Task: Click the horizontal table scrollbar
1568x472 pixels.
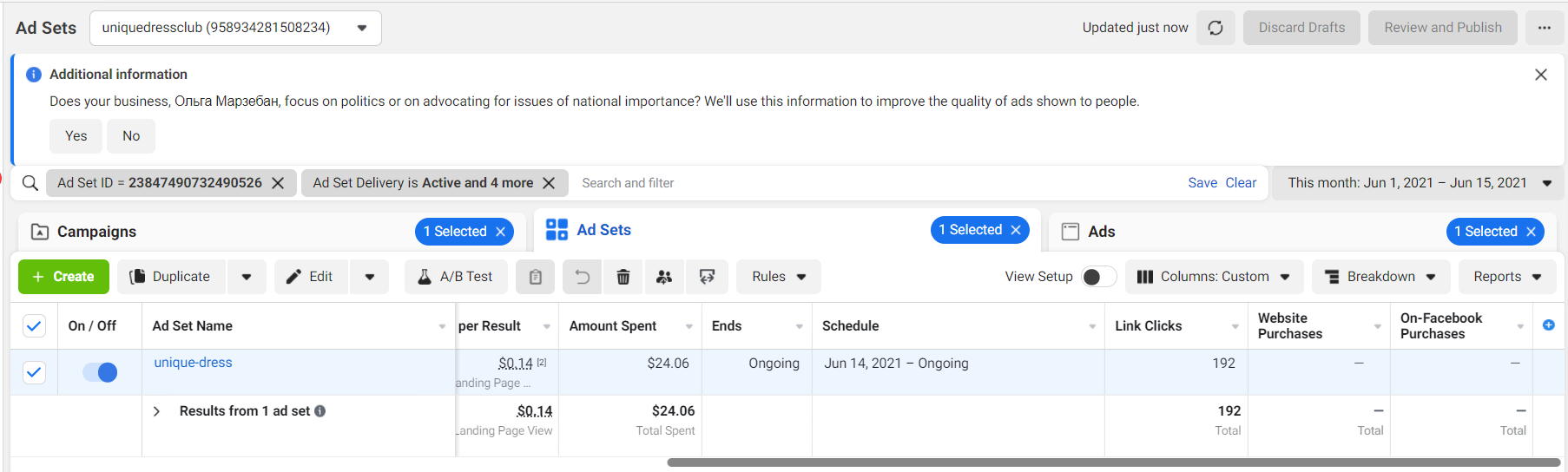Action: [1111, 462]
